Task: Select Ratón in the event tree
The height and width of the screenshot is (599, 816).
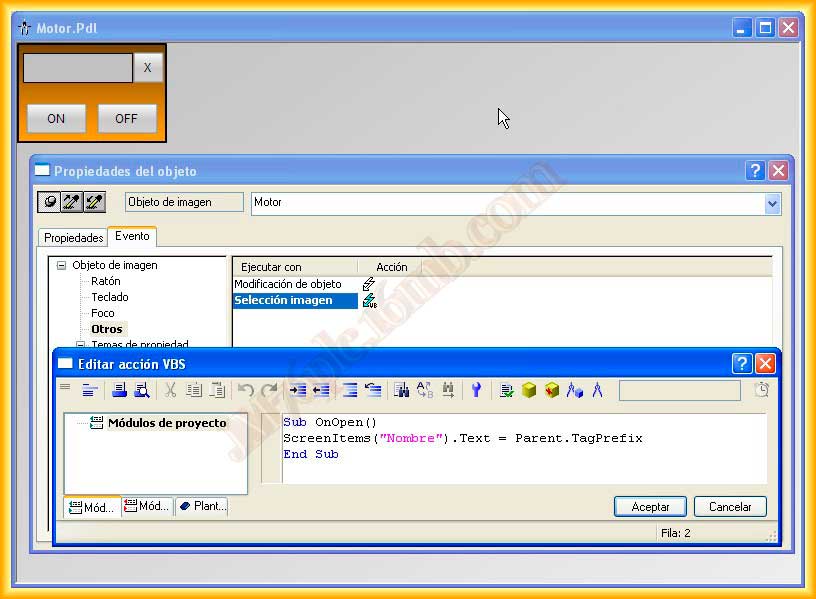Action: (105, 281)
